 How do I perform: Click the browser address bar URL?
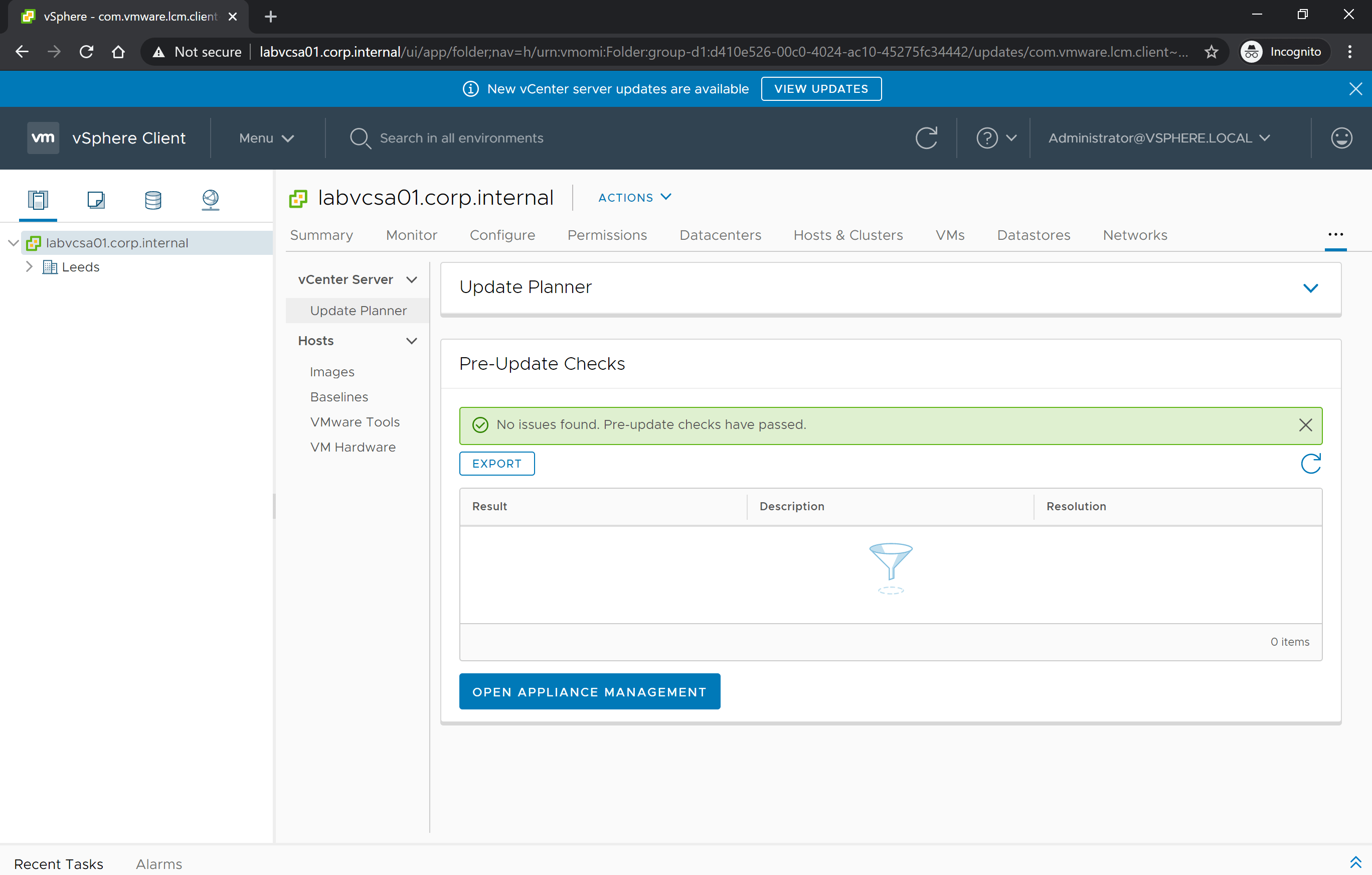pos(724,52)
